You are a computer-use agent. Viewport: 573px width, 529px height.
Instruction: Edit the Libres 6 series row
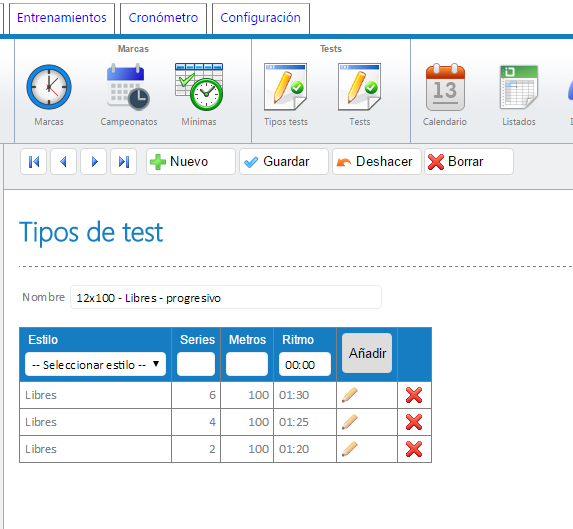click(x=350, y=395)
